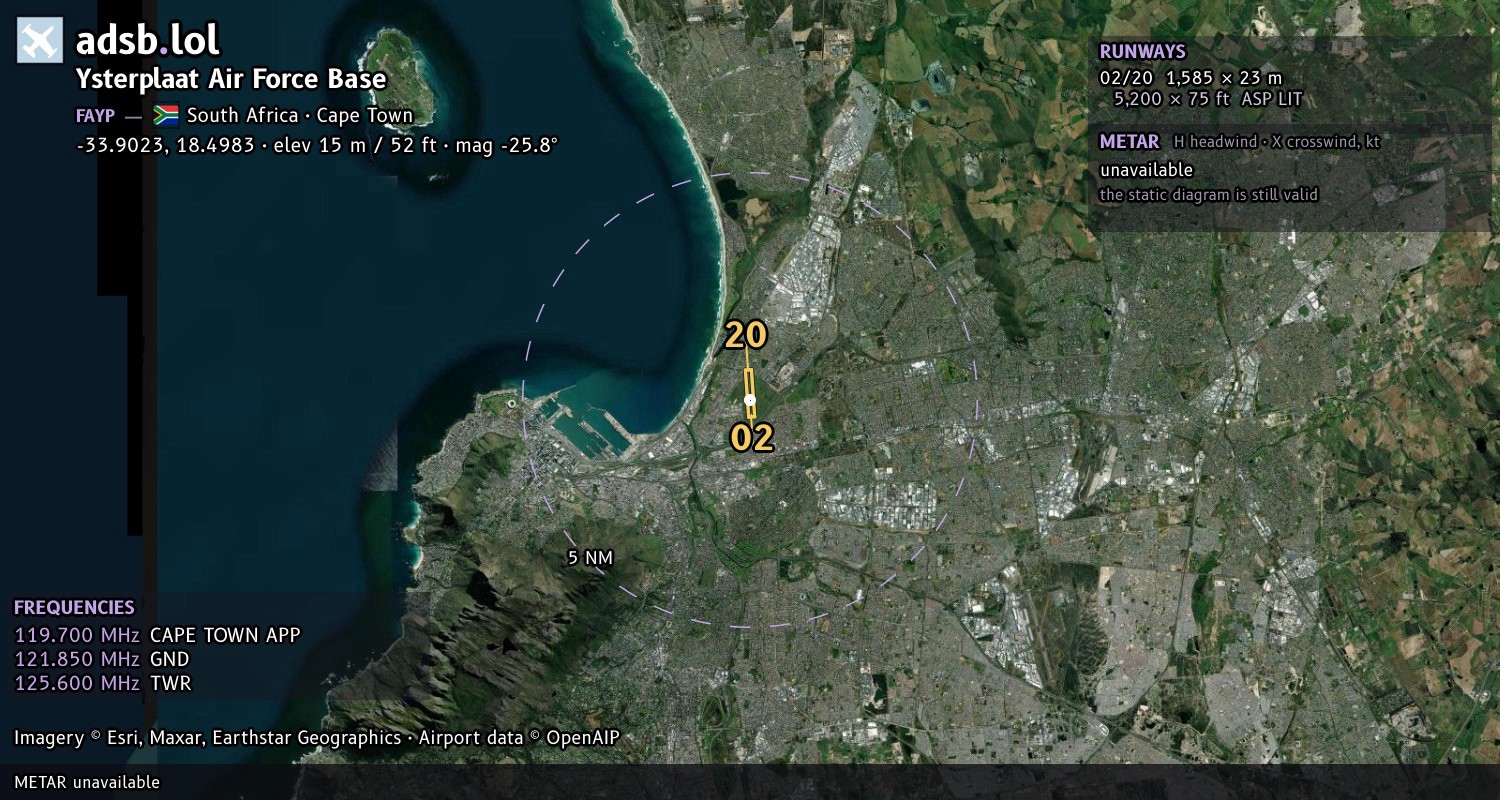Viewport: 1500px width, 800px height.
Task: Click the 5 NM range ring label
Action: click(590, 558)
